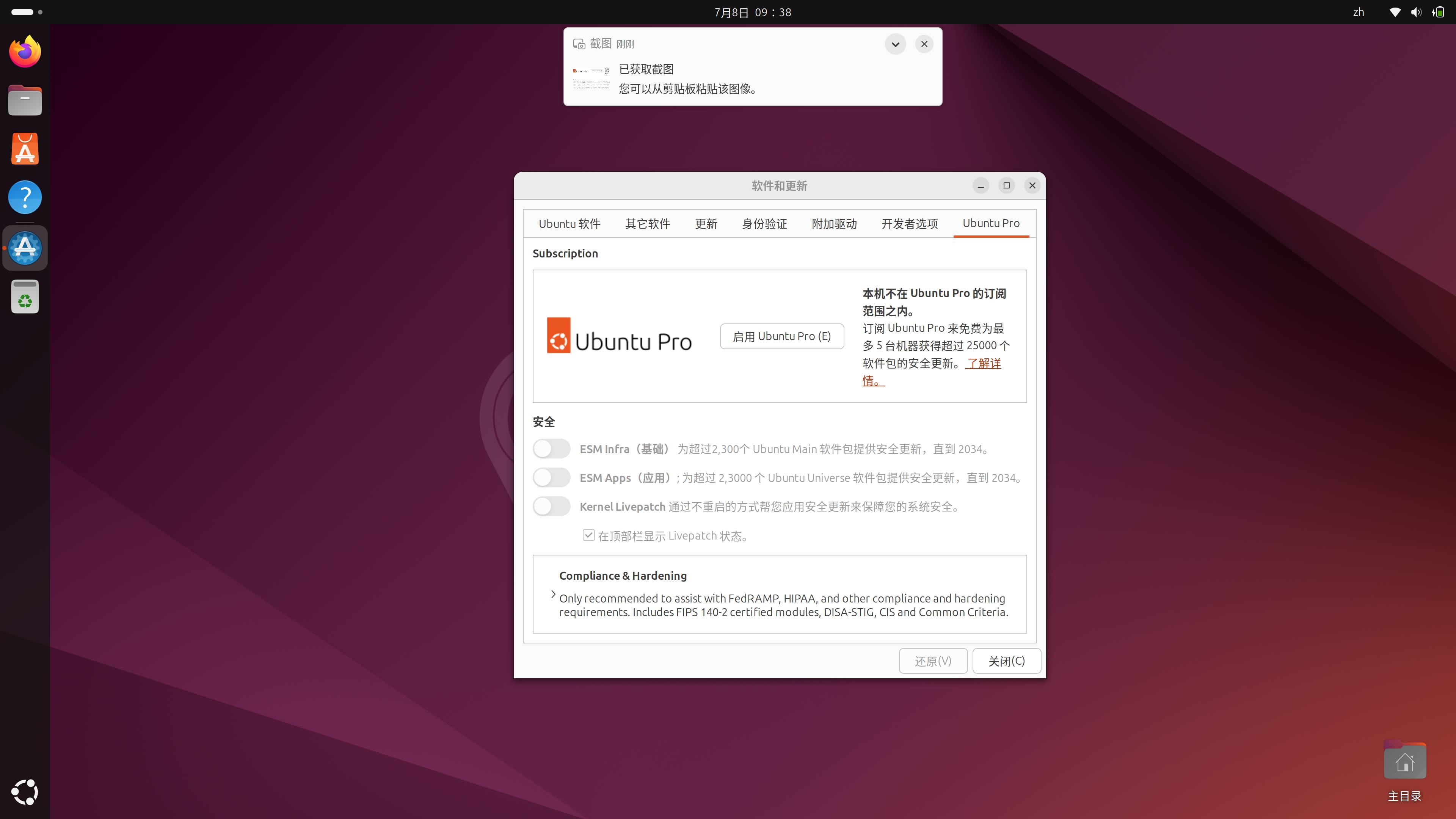The height and width of the screenshot is (819, 1456).
Task: Open Firefox from the dock
Action: click(25, 52)
